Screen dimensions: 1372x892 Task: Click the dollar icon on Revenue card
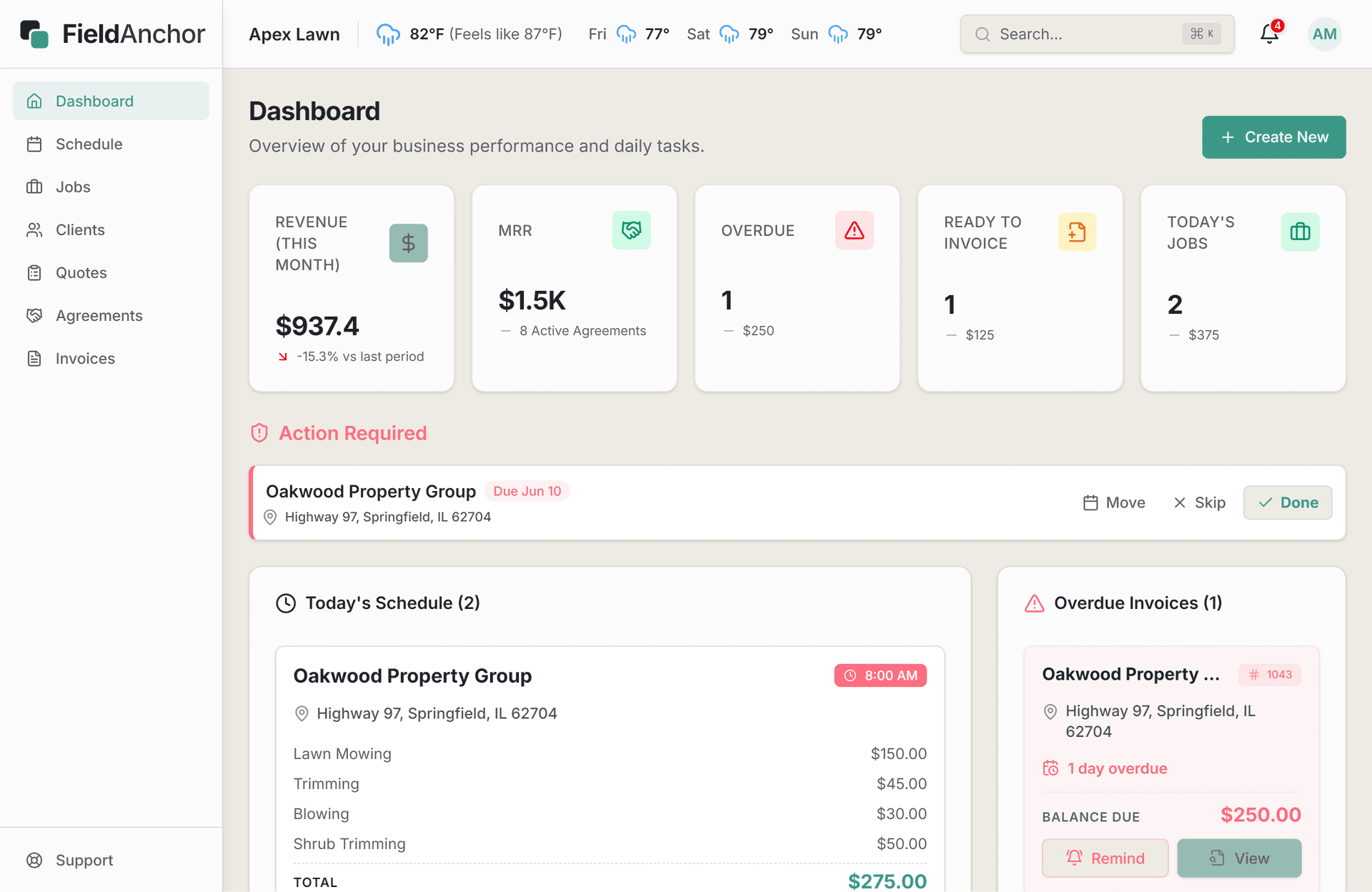[x=408, y=243]
